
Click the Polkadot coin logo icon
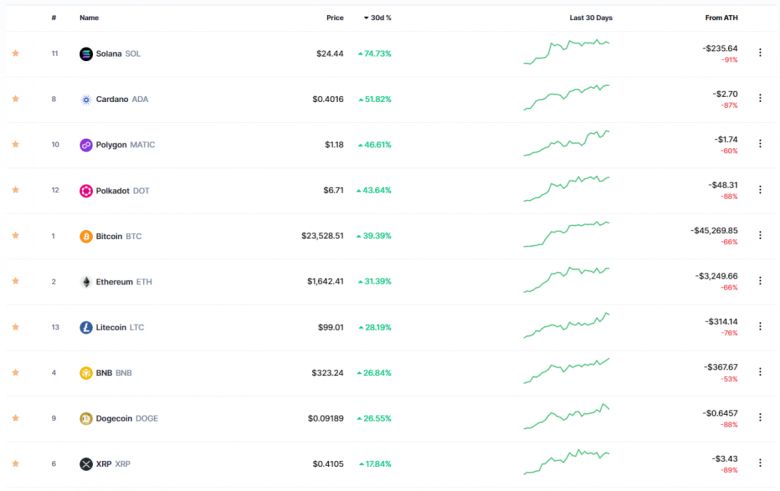[x=86, y=191]
